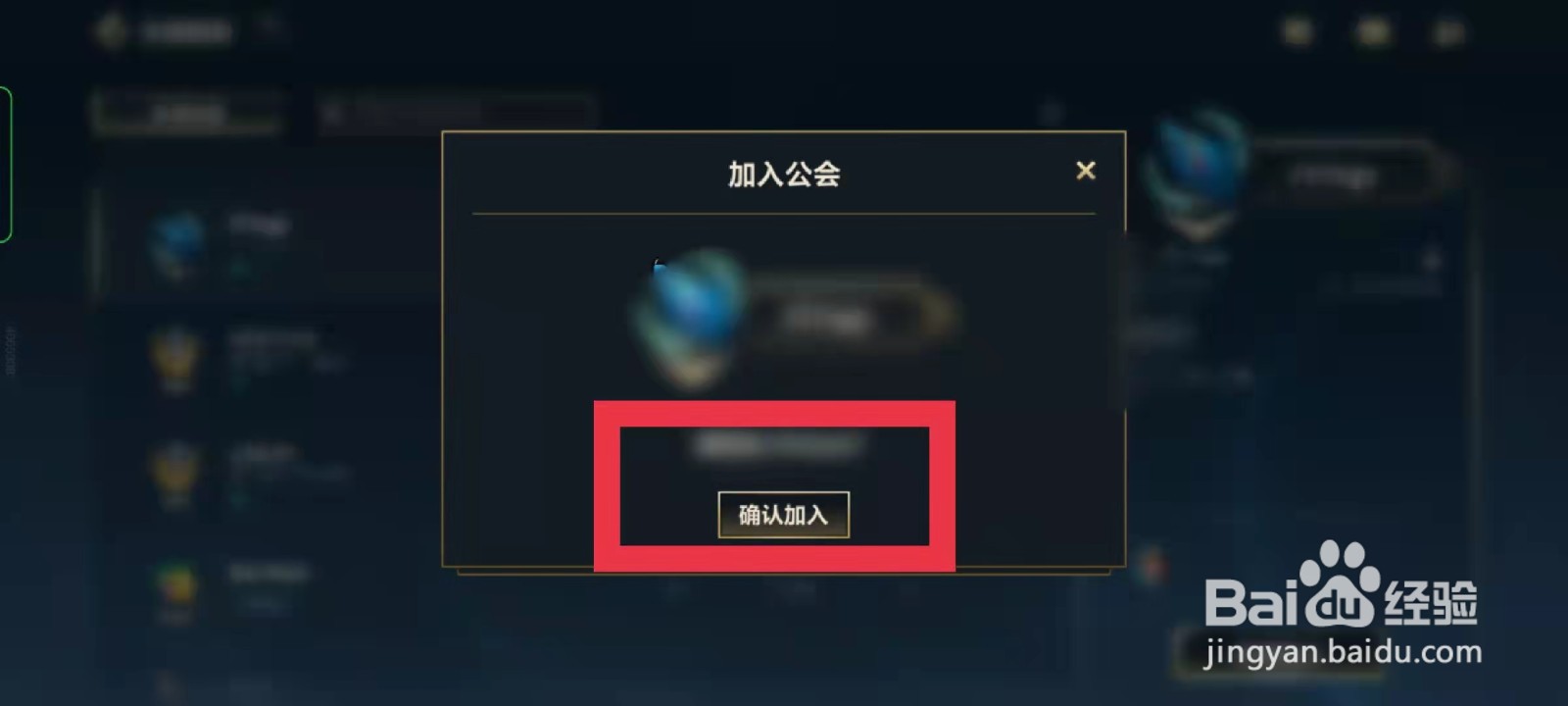Open the last icon of top-right trio

[x=1448, y=32]
